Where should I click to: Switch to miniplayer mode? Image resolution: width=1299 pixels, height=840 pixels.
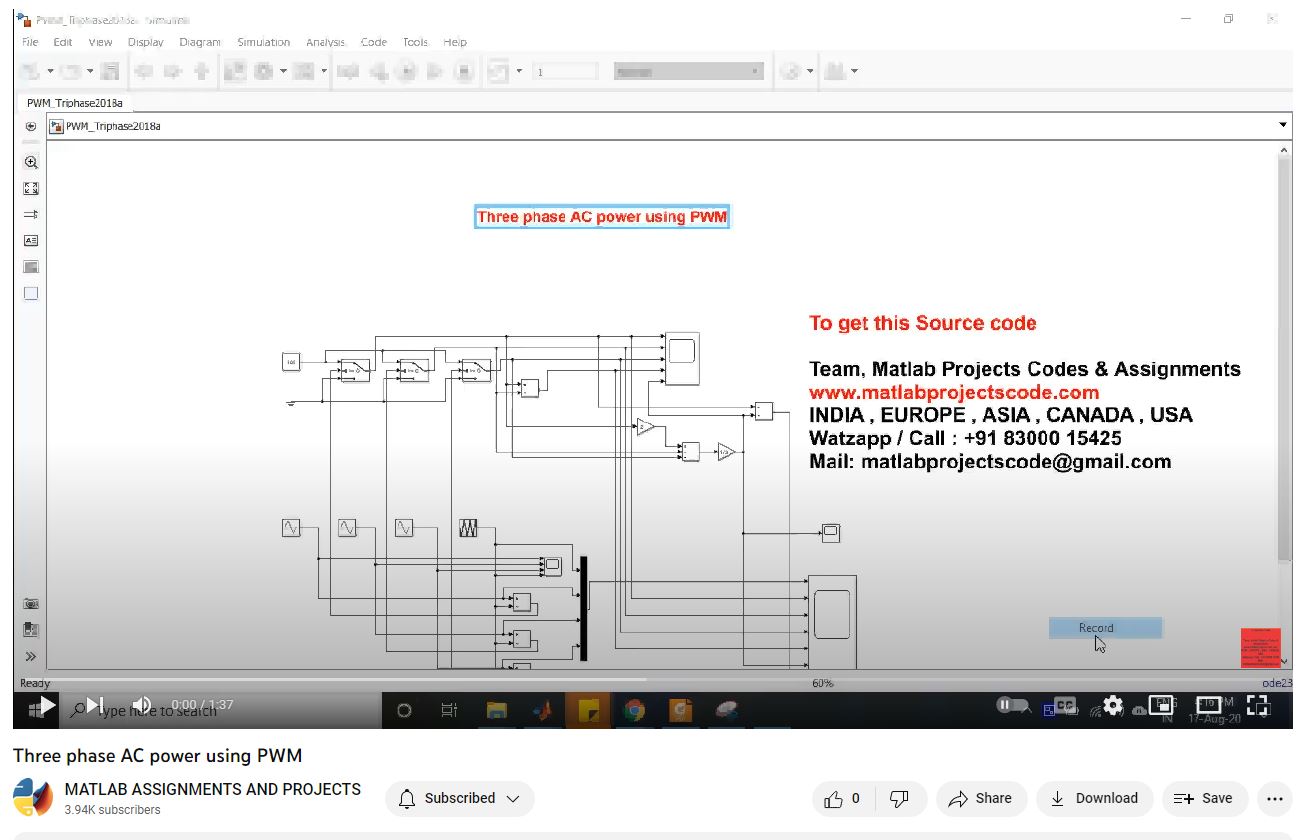click(1160, 705)
